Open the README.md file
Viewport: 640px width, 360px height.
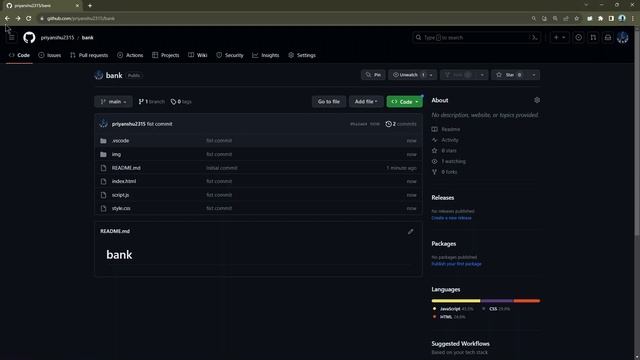tap(126, 168)
